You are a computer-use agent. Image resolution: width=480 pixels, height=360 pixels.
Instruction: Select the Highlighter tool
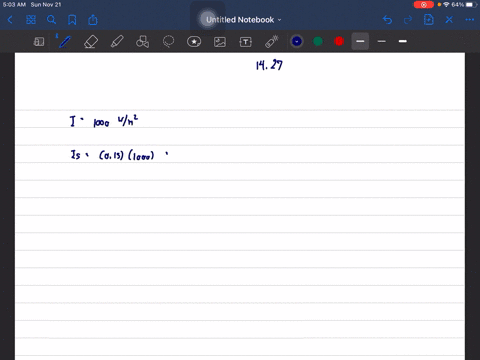tap(117, 42)
